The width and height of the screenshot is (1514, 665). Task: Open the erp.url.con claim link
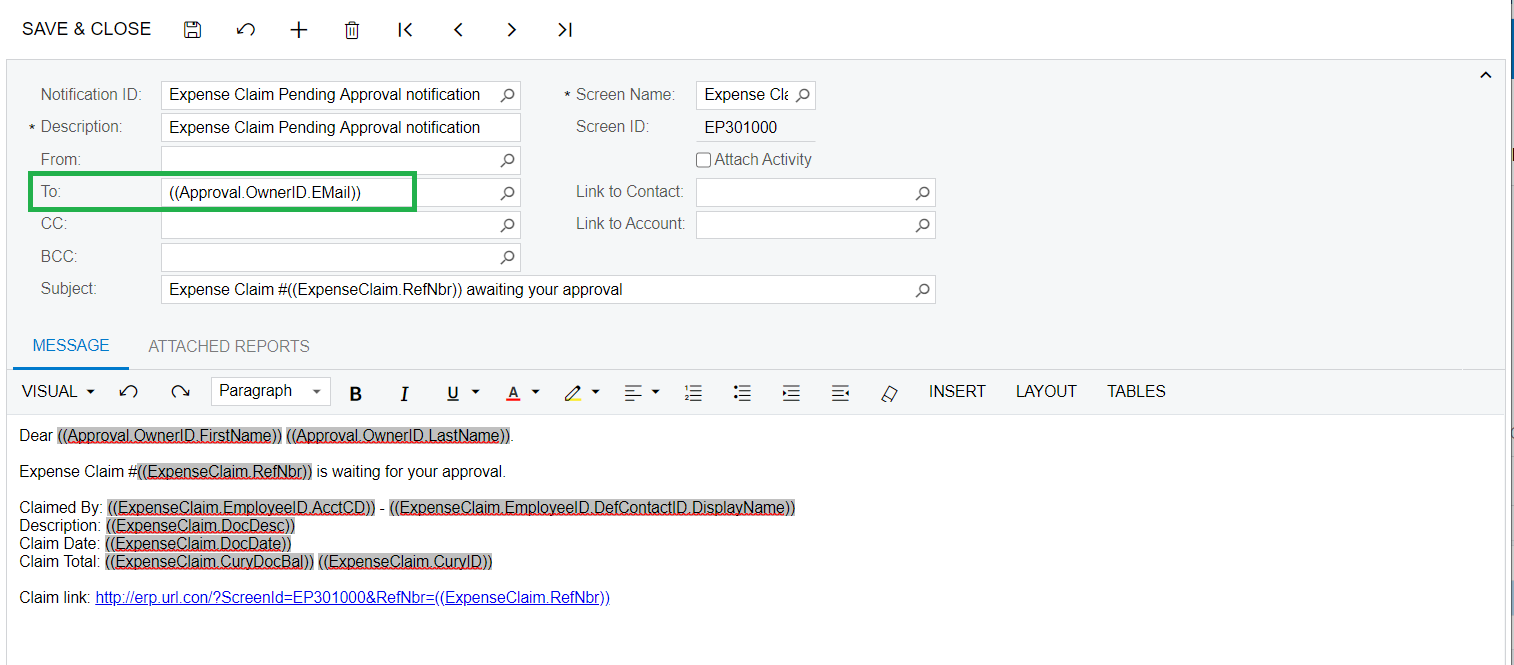click(x=352, y=598)
